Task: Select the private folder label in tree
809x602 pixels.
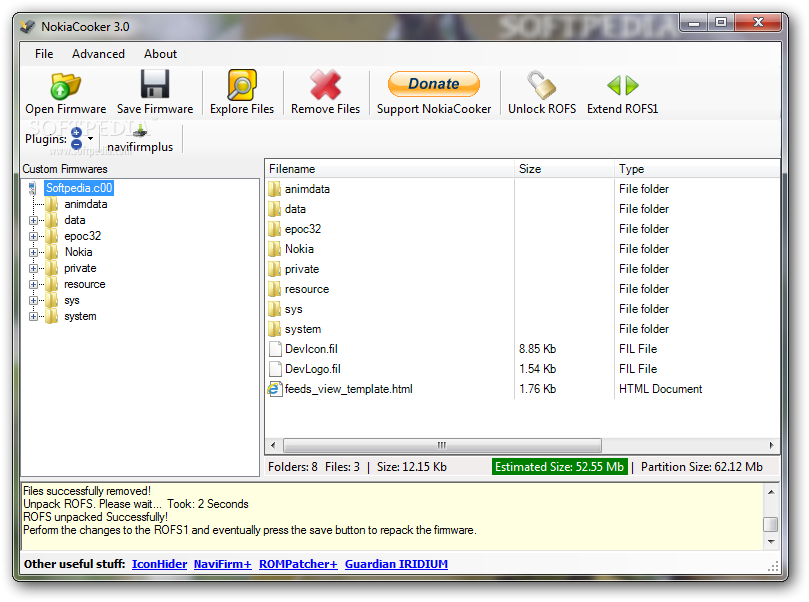Action: [x=80, y=268]
